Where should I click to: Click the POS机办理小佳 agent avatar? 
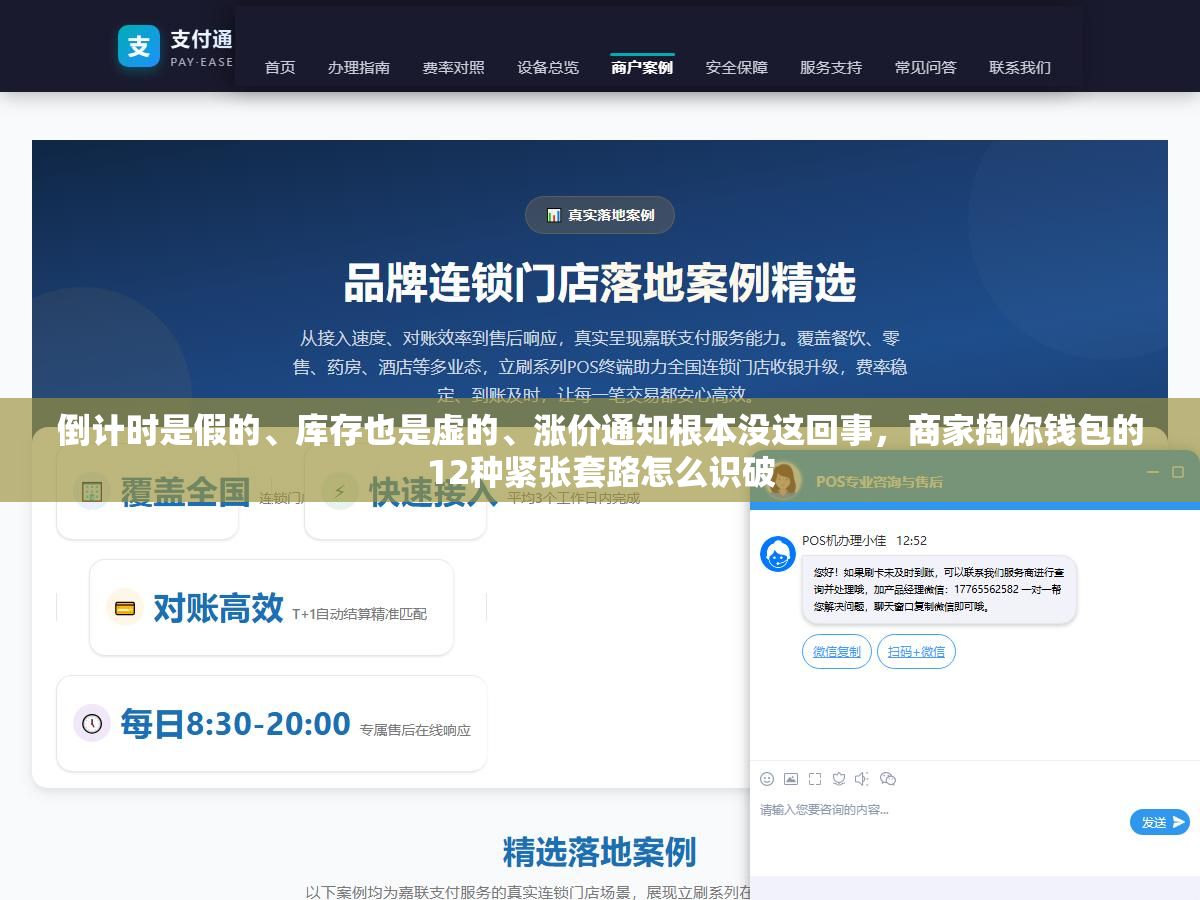click(778, 554)
